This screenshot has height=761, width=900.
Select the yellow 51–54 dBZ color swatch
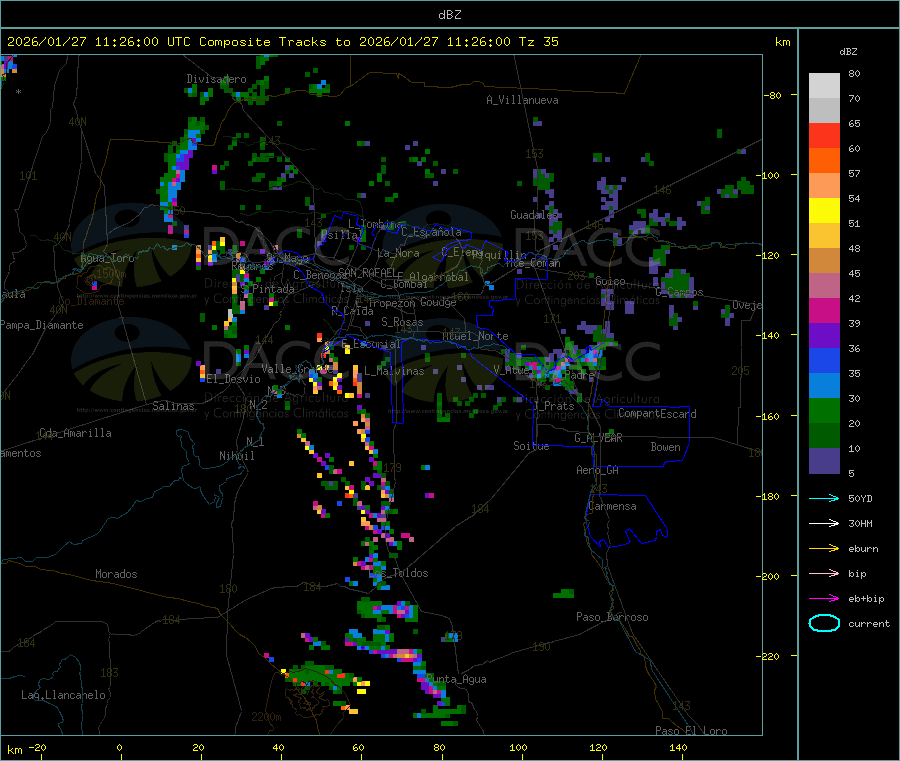point(824,211)
